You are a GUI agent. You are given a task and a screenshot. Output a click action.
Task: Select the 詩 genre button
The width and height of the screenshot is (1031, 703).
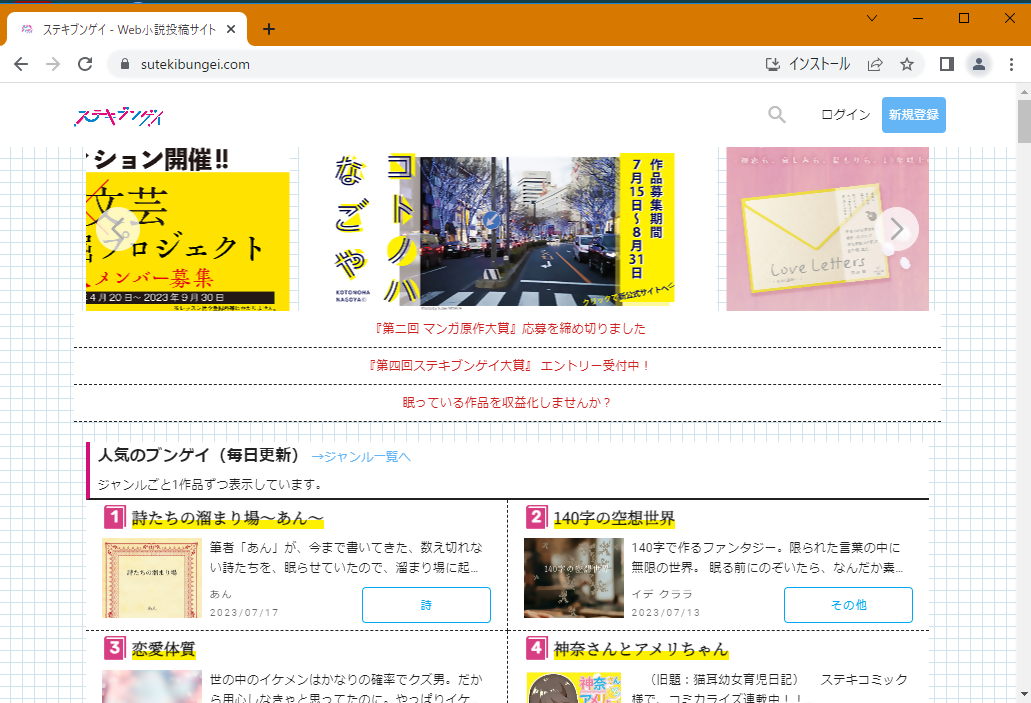click(426, 604)
